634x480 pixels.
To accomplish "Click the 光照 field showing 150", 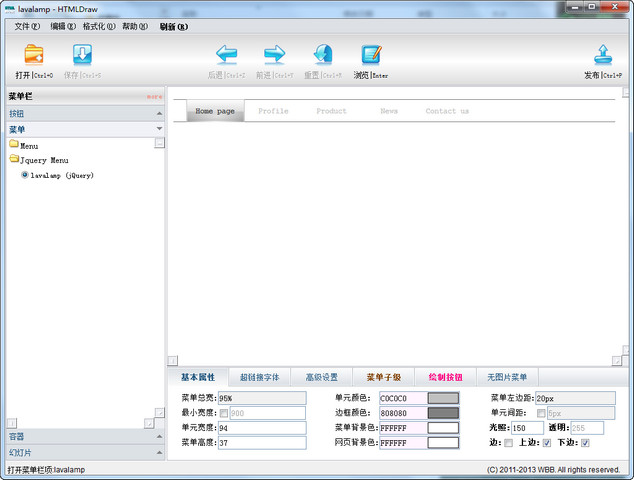I will pos(527,428).
